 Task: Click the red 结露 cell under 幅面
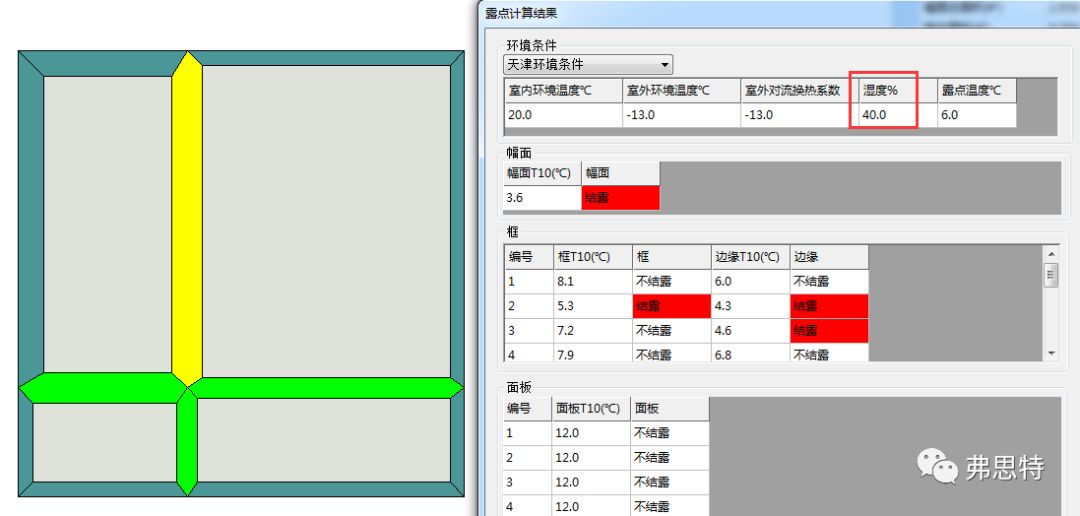[620, 198]
